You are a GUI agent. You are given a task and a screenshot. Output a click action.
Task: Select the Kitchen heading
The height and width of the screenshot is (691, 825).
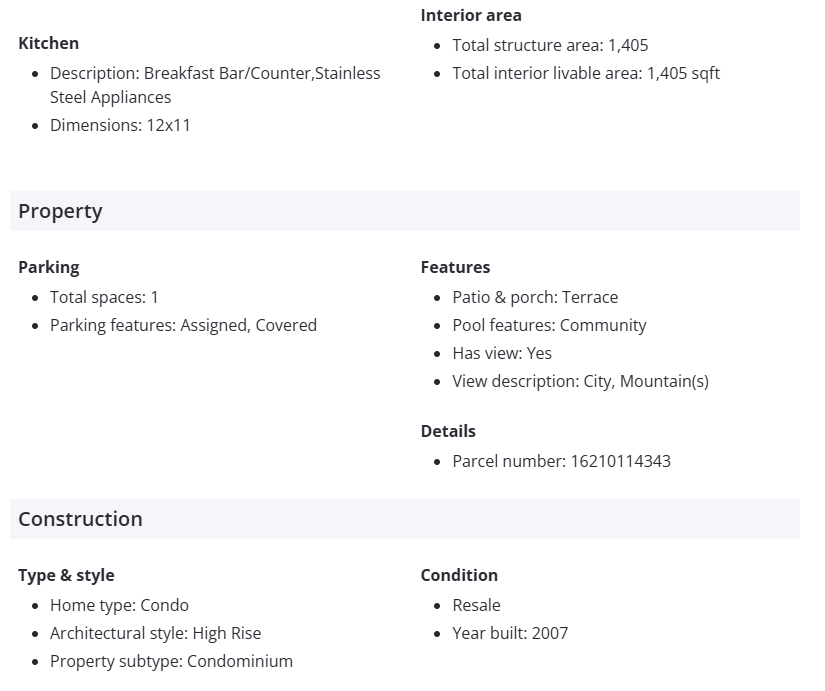[48, 43]
